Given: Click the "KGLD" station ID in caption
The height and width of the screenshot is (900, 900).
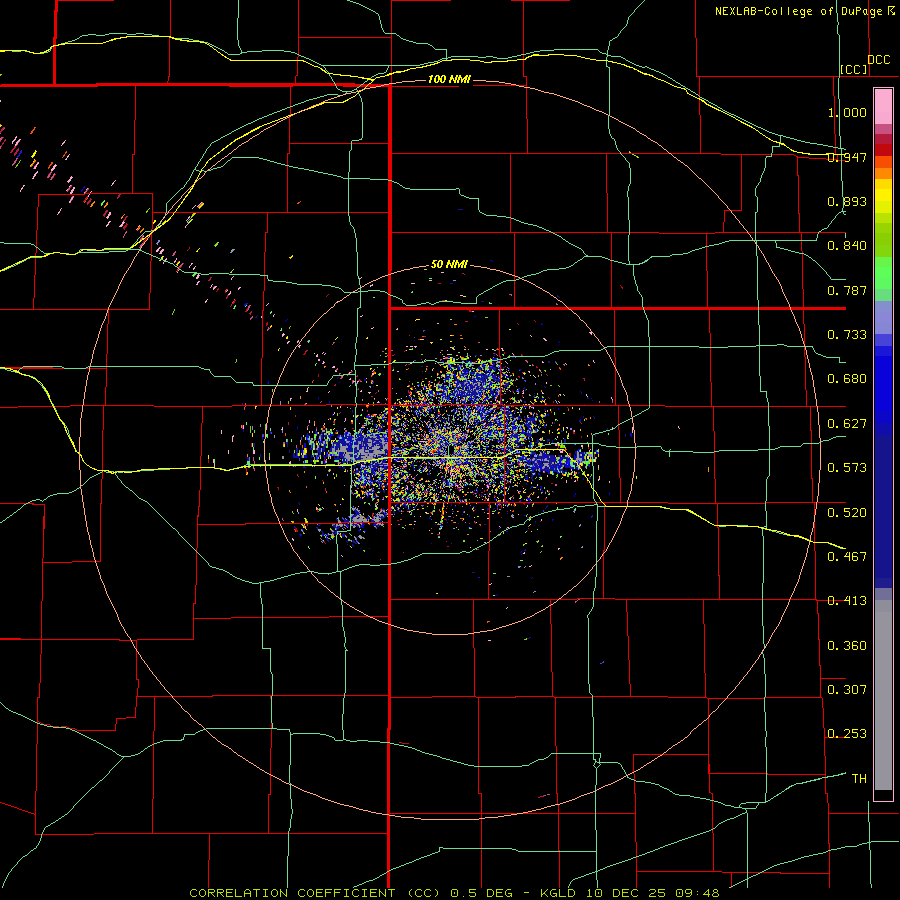Looking at the screenshot, I should 560,893.
